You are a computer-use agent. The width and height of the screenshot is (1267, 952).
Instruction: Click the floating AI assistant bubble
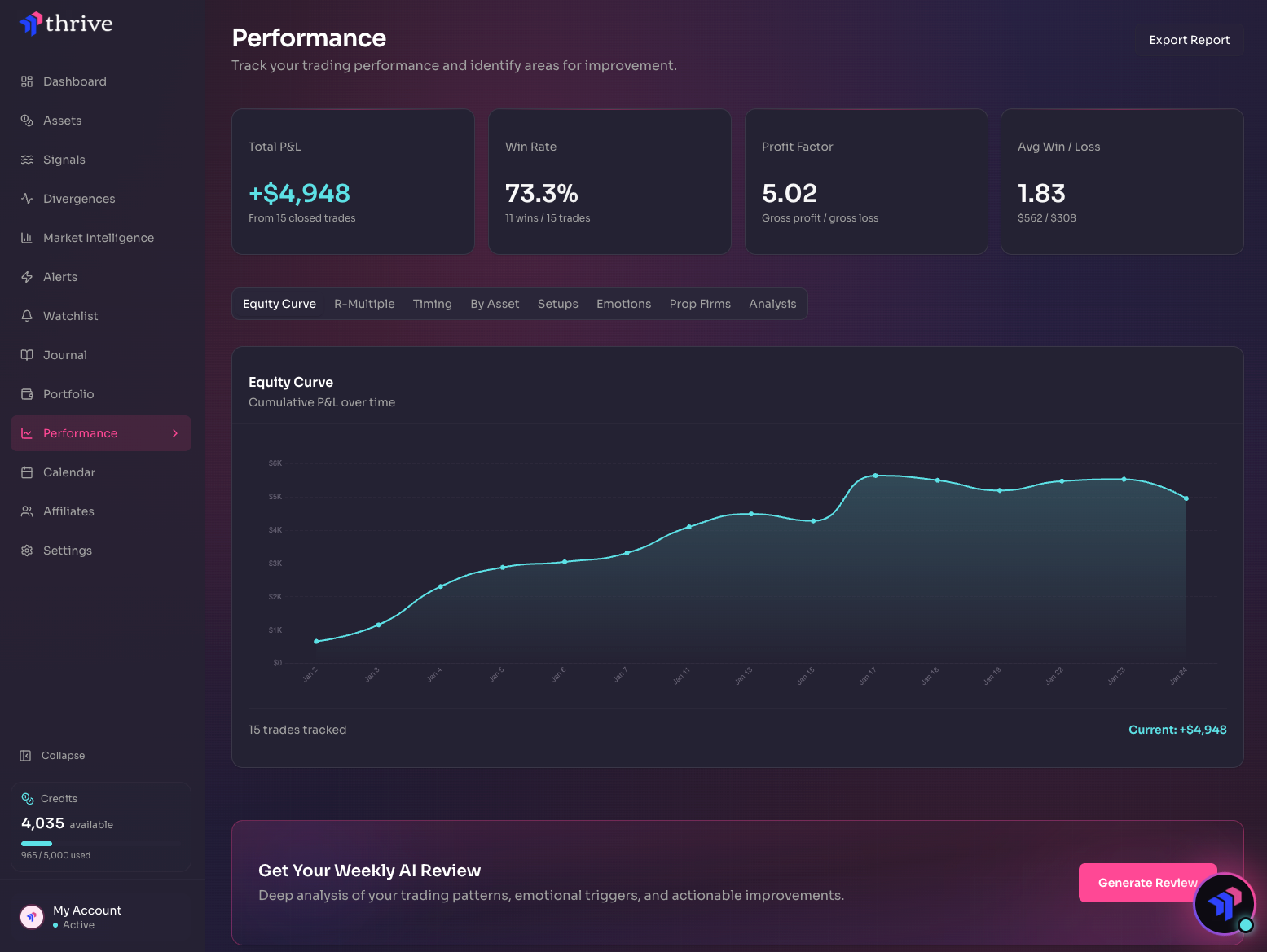(1223, 903)
